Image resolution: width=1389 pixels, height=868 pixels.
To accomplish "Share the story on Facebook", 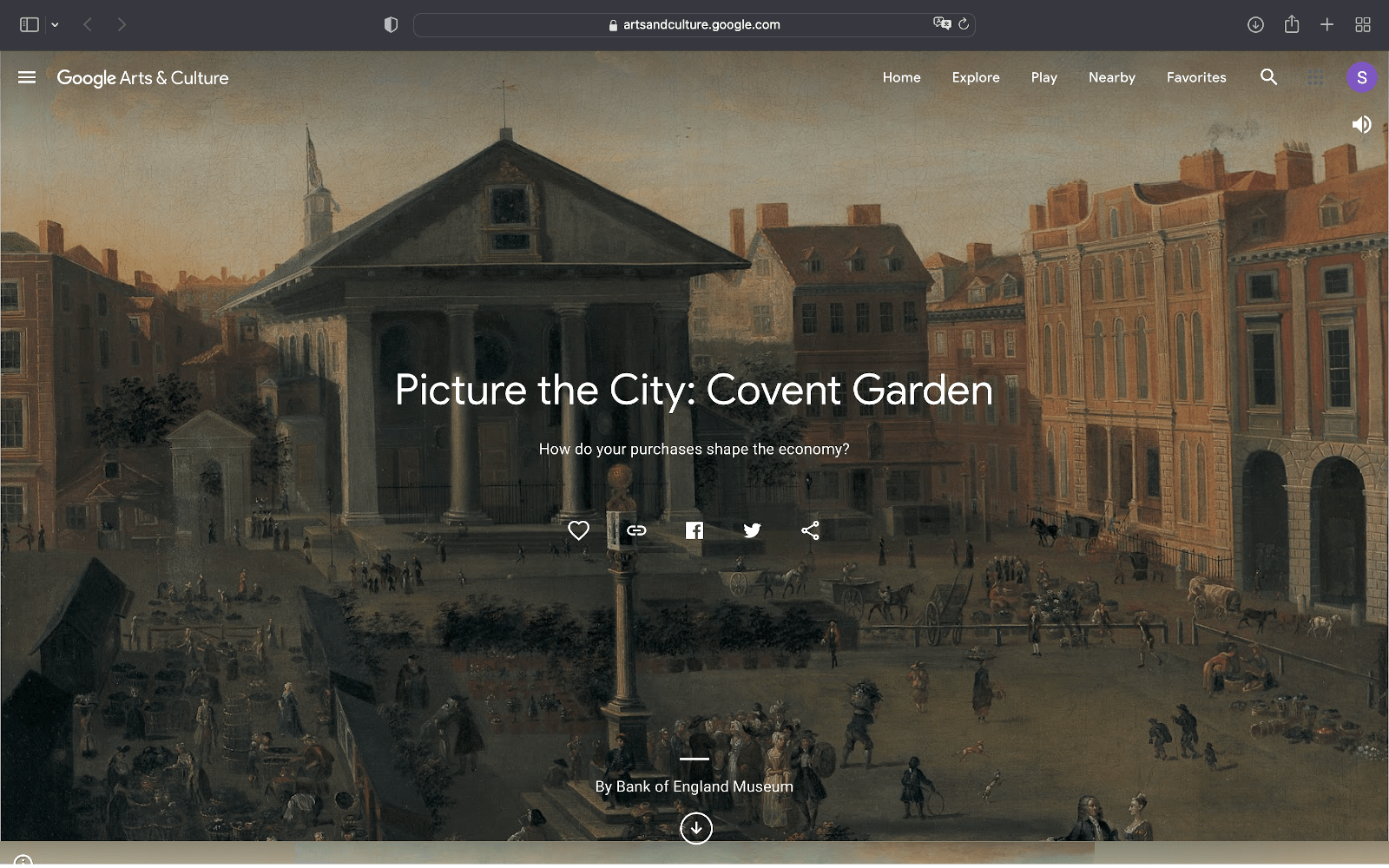I will click(x=694, y=530).
